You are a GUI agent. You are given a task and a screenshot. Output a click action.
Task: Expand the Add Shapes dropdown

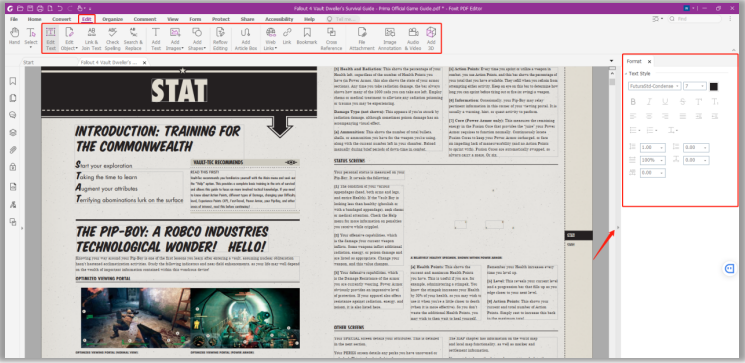(196, 38)
